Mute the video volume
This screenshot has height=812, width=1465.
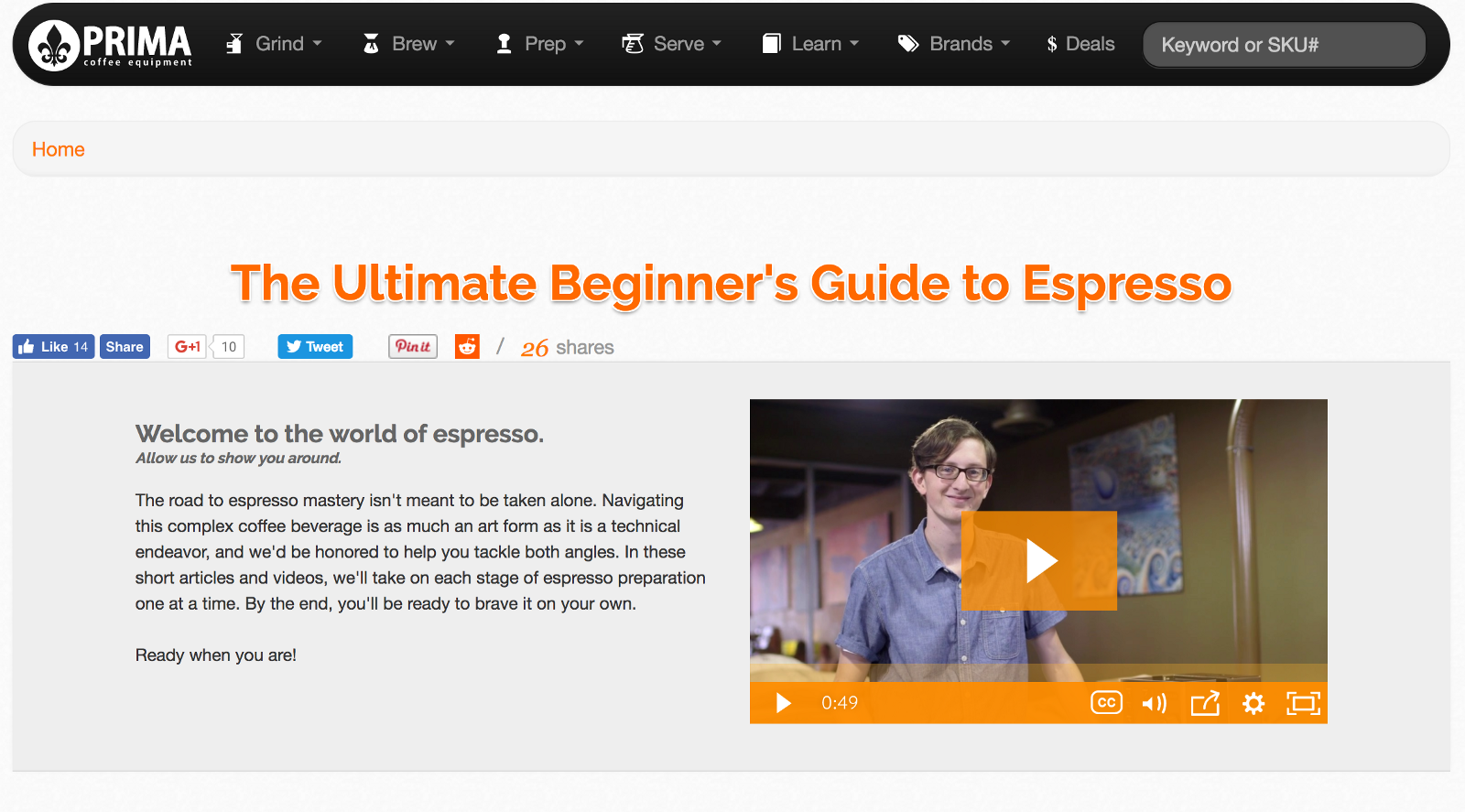(x=1155, y=703)
